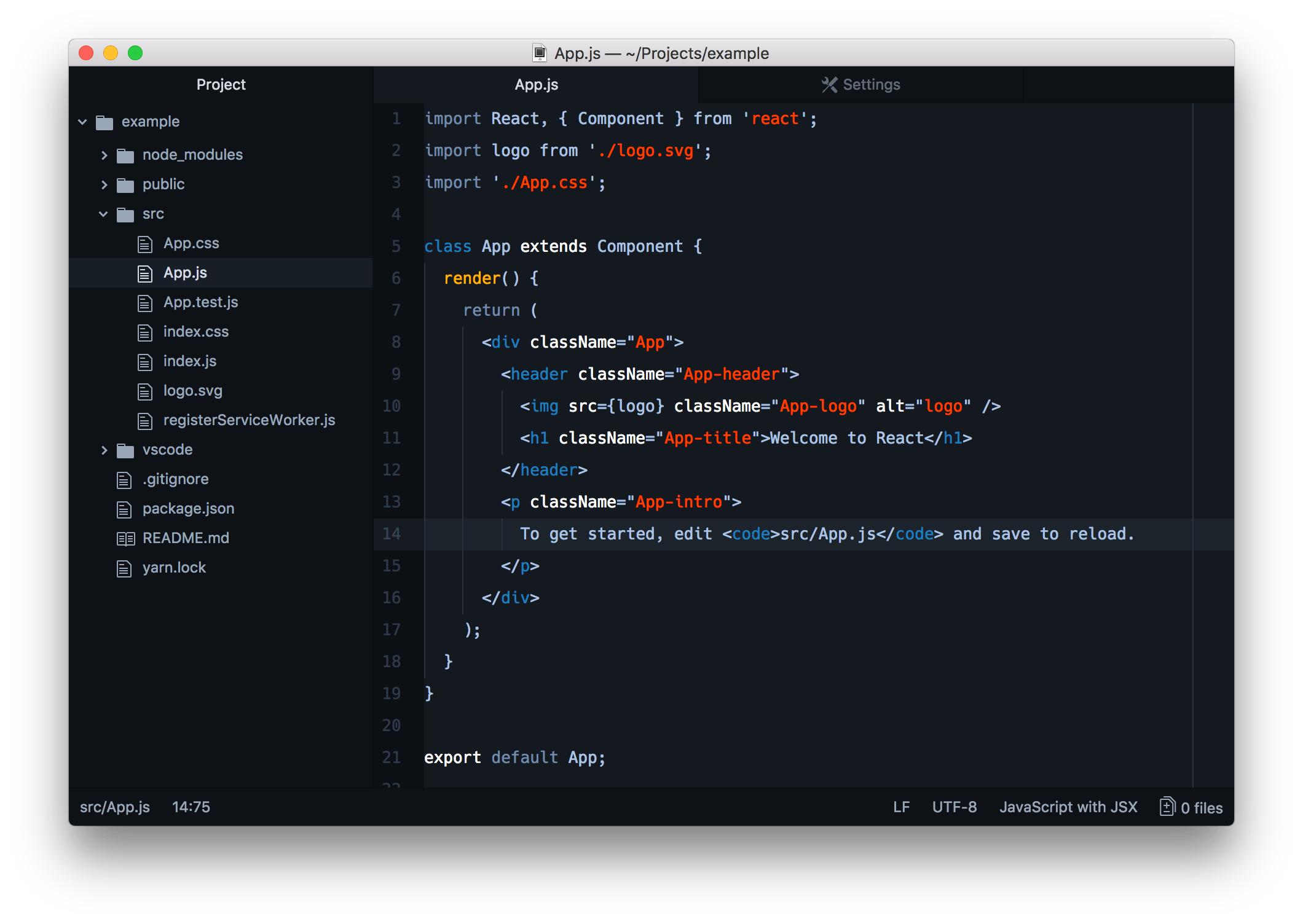Expand the vscode folder
This screenshot has width=1303, height=924.
tap(104, 450)
